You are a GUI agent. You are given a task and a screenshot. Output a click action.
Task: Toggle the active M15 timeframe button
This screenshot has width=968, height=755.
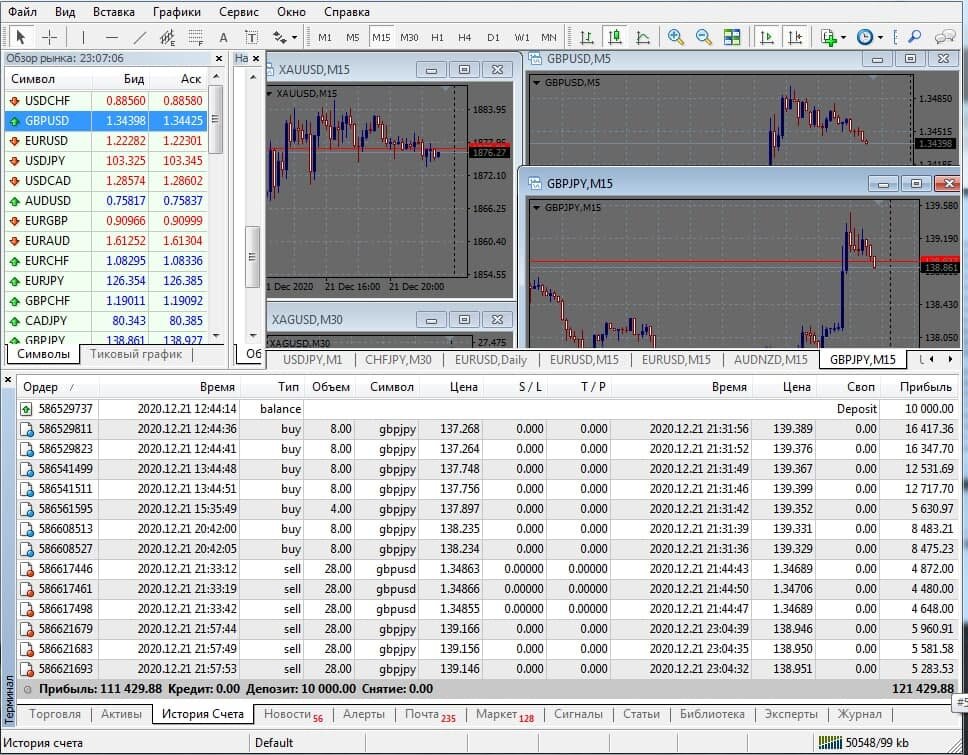[381, 37]
